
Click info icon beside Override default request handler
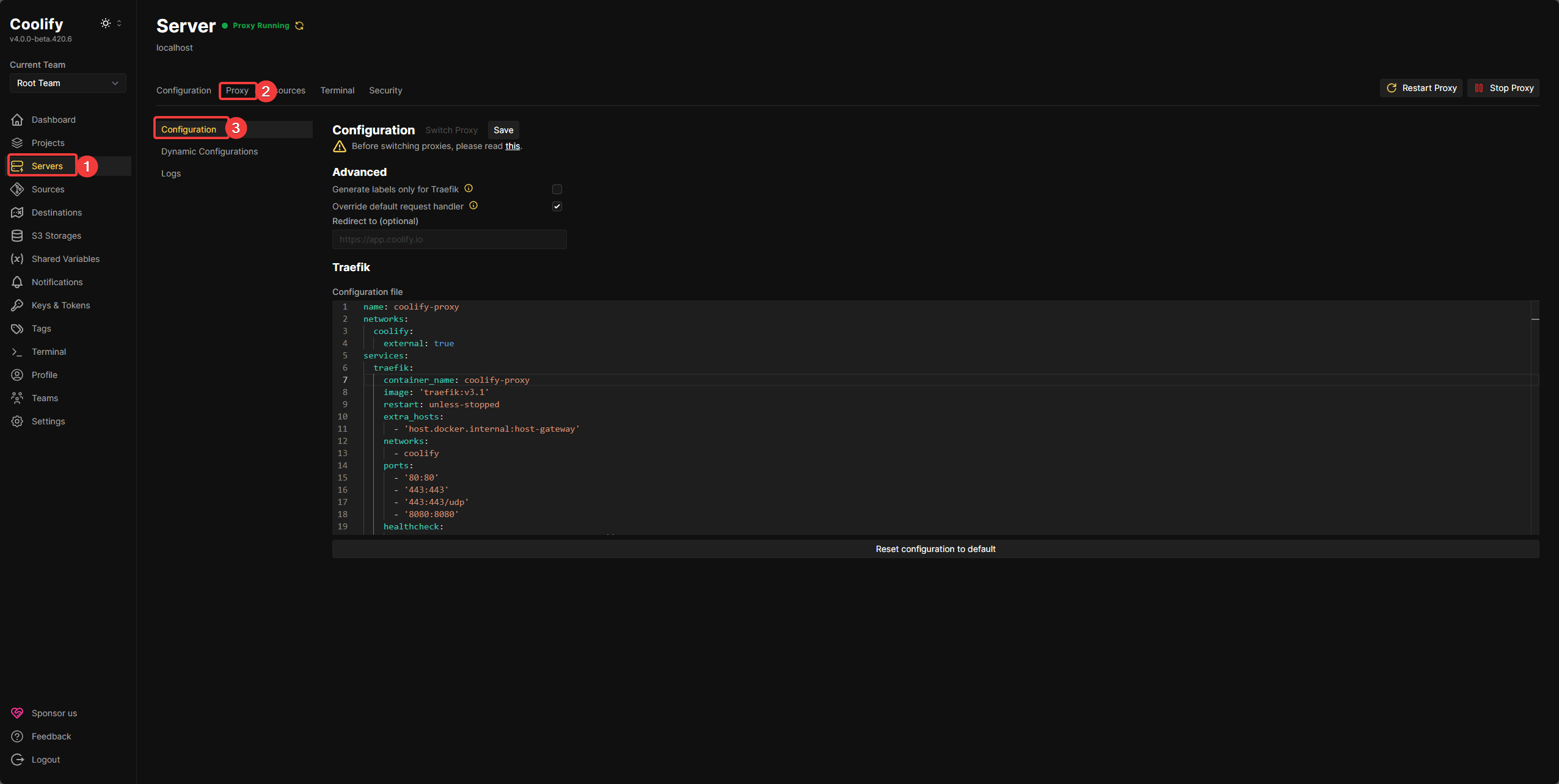coord(473,206)
